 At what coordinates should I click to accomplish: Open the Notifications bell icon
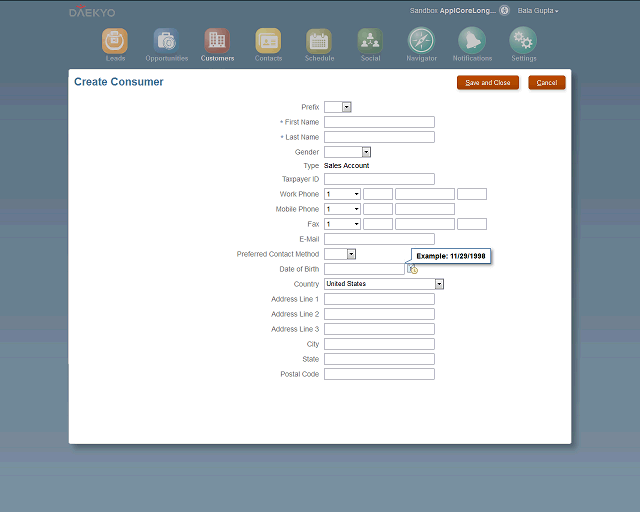pos(472,40)
